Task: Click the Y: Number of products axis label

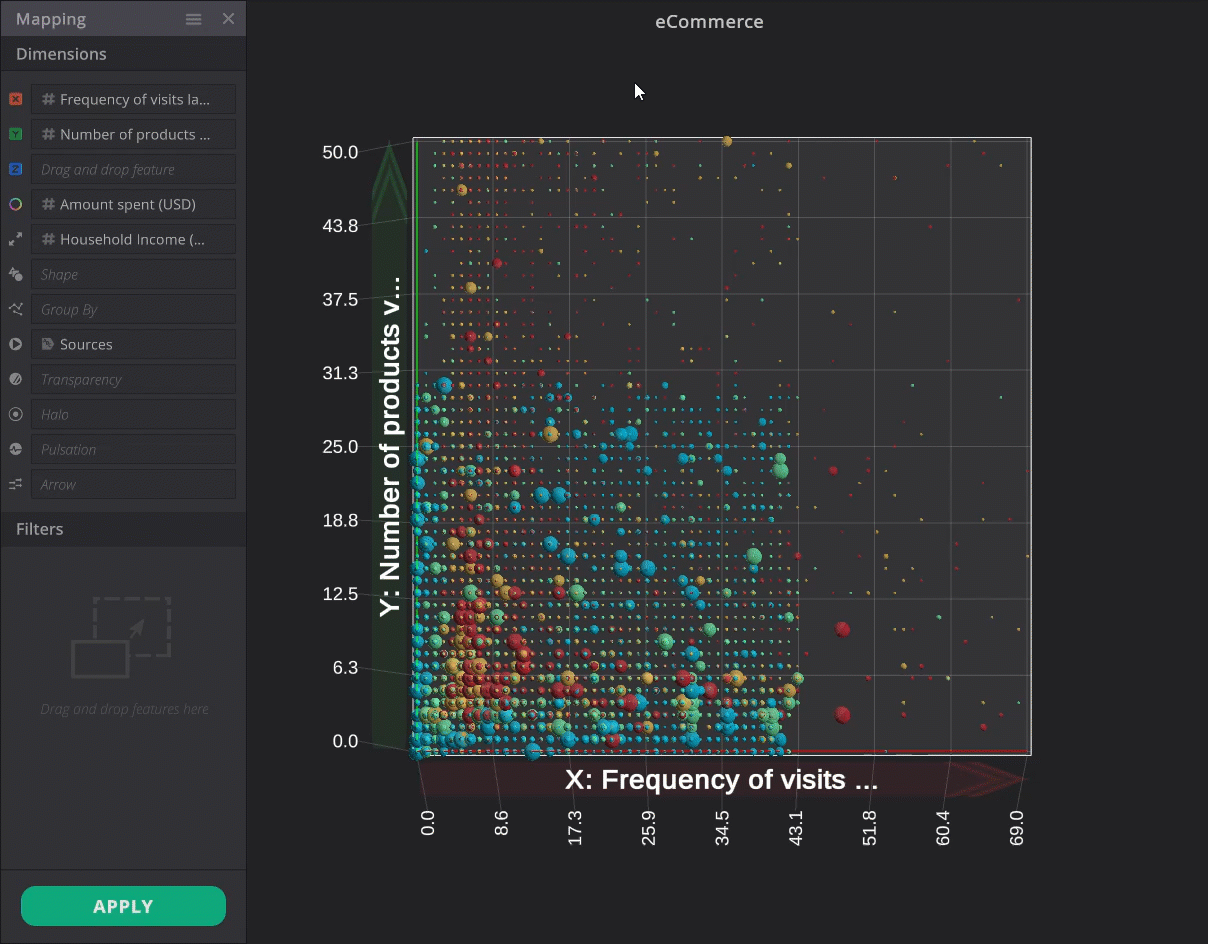Action: click(x=391, y=446)
